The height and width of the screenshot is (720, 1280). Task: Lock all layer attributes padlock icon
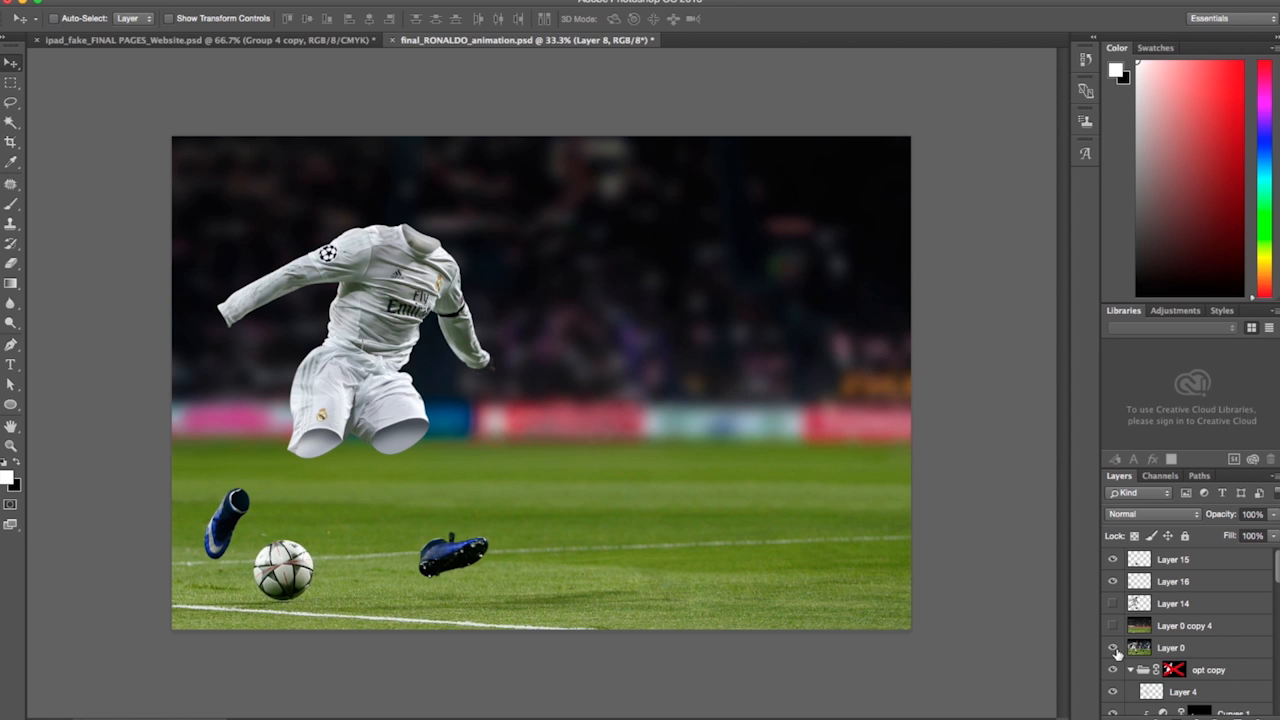click(x=1185, y=536)
